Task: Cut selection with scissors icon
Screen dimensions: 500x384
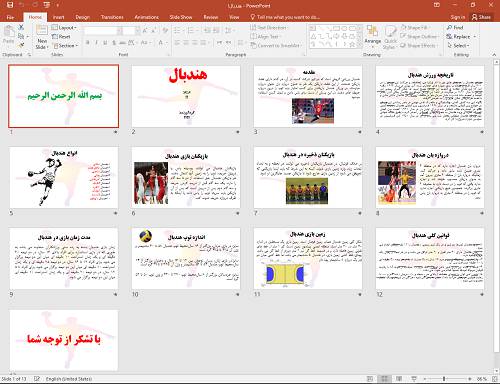Action: (x=21, y=27)
